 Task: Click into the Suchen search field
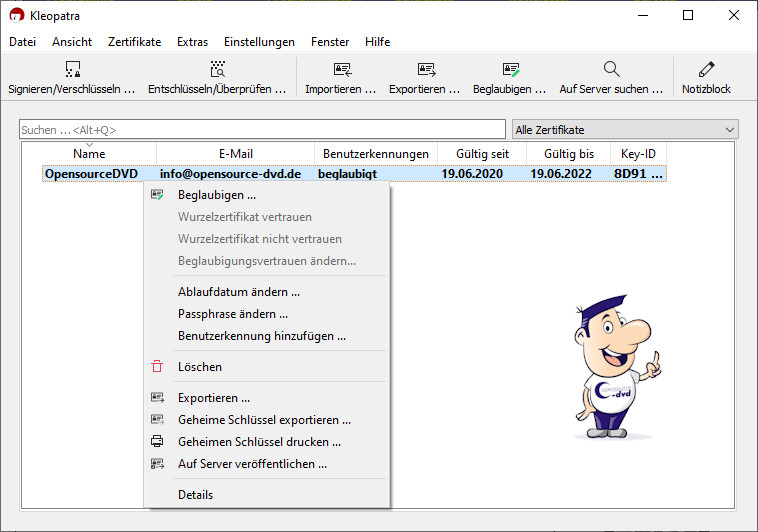[x=262, y=130]
